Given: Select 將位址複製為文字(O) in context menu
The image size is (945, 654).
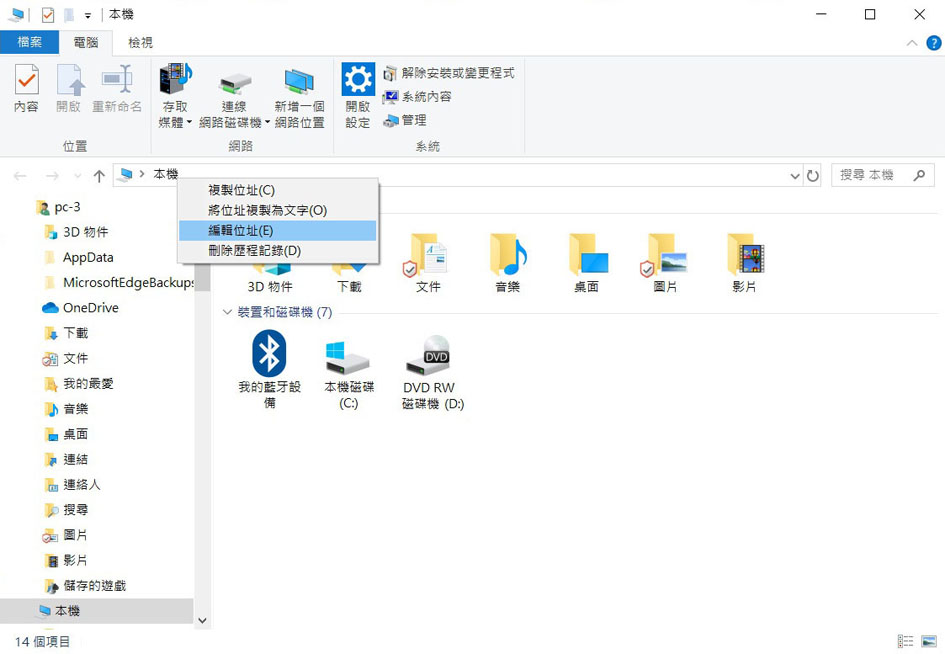Looking at the screenshot, I should point(278,210).
